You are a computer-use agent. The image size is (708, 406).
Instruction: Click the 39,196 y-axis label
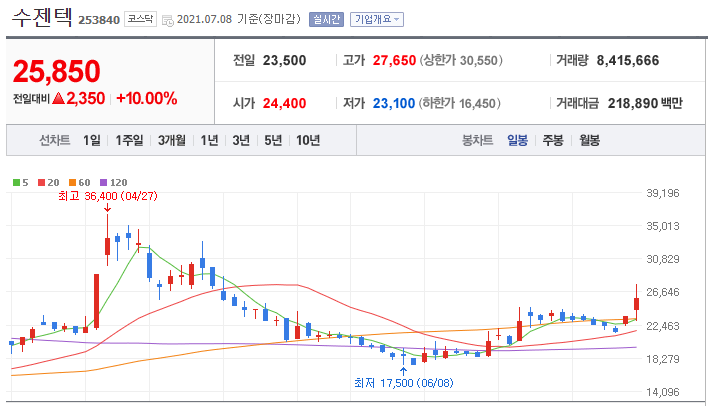662,193
